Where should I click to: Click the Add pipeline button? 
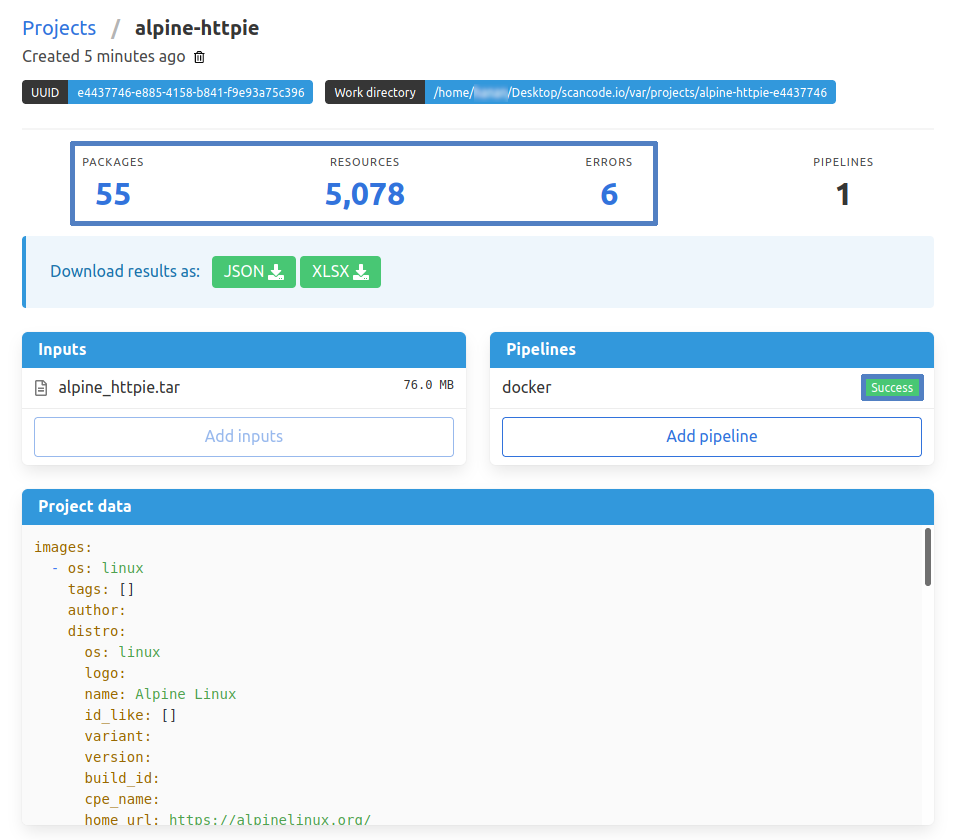tap(712, 436)
